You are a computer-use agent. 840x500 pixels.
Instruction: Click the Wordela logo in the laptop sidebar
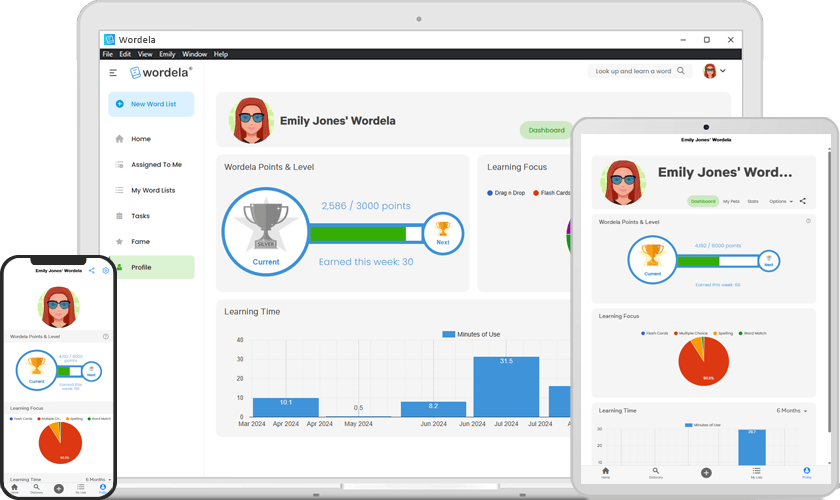pyautogui.click(x=161, y=72)
